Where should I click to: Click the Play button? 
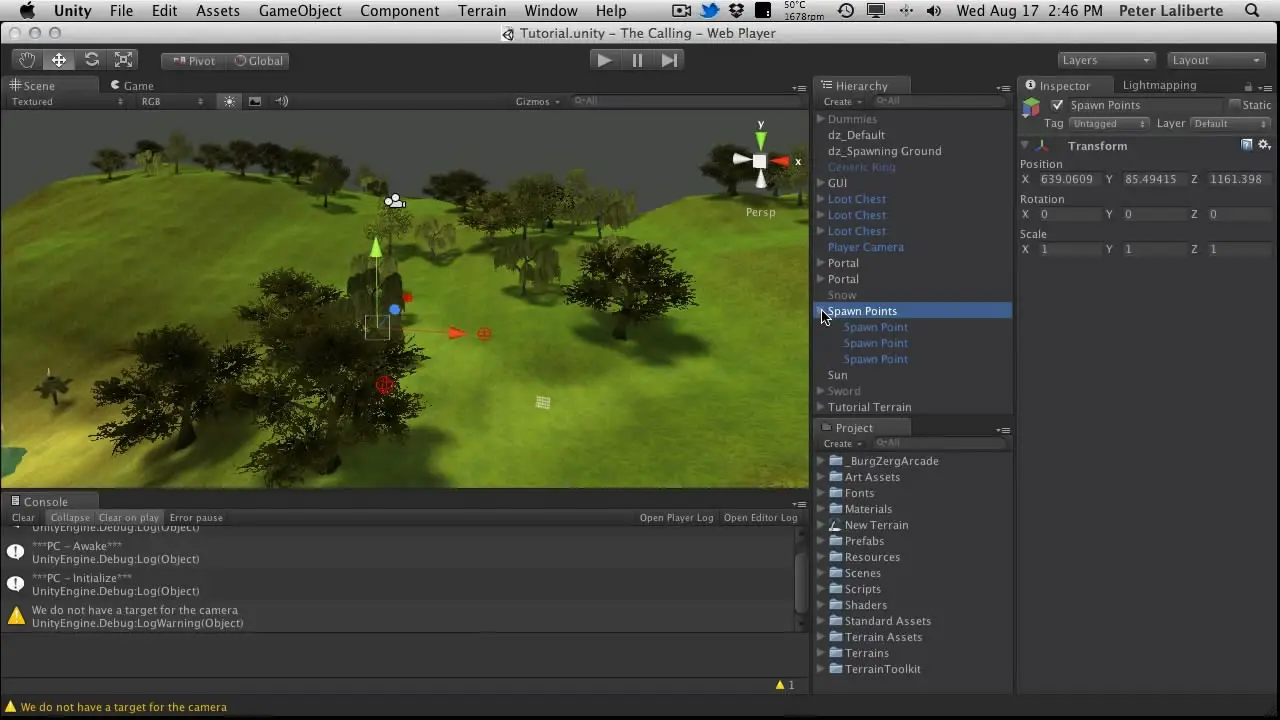click(x=604, y=60)
